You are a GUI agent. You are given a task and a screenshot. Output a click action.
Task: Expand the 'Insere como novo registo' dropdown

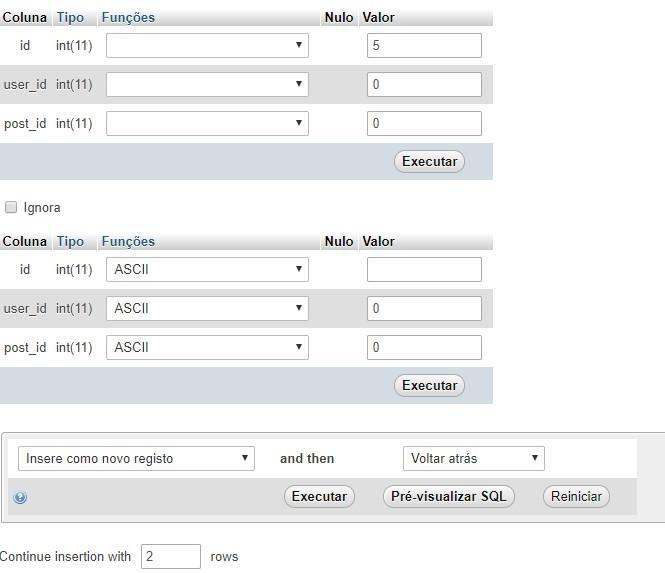coord(136,458)
